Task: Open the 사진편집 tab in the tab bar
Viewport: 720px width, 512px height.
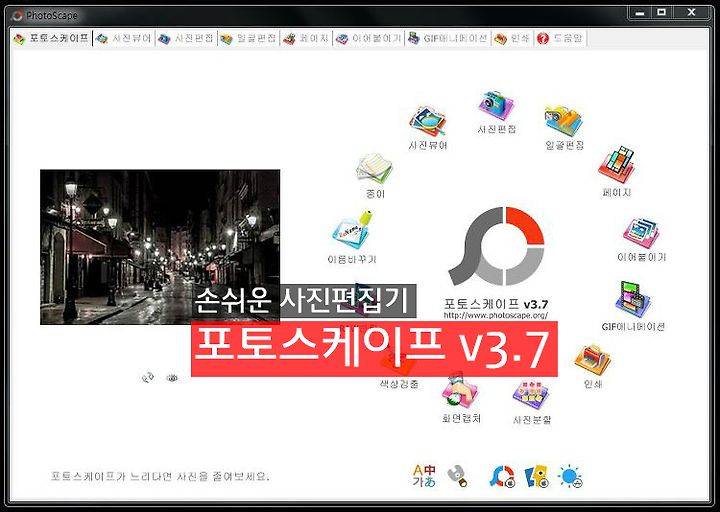Action: 186,39
